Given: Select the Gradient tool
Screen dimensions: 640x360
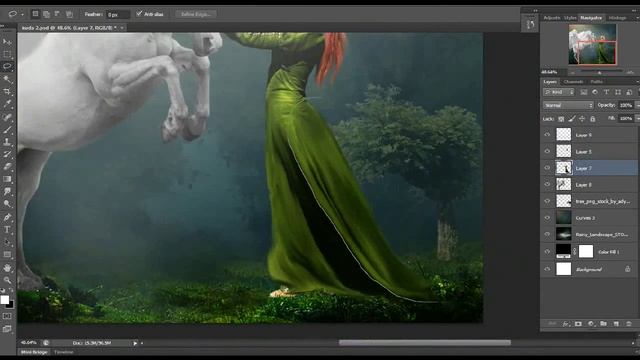Looking at the screenshot, I should pyautogui.click(x=7, y=179).
